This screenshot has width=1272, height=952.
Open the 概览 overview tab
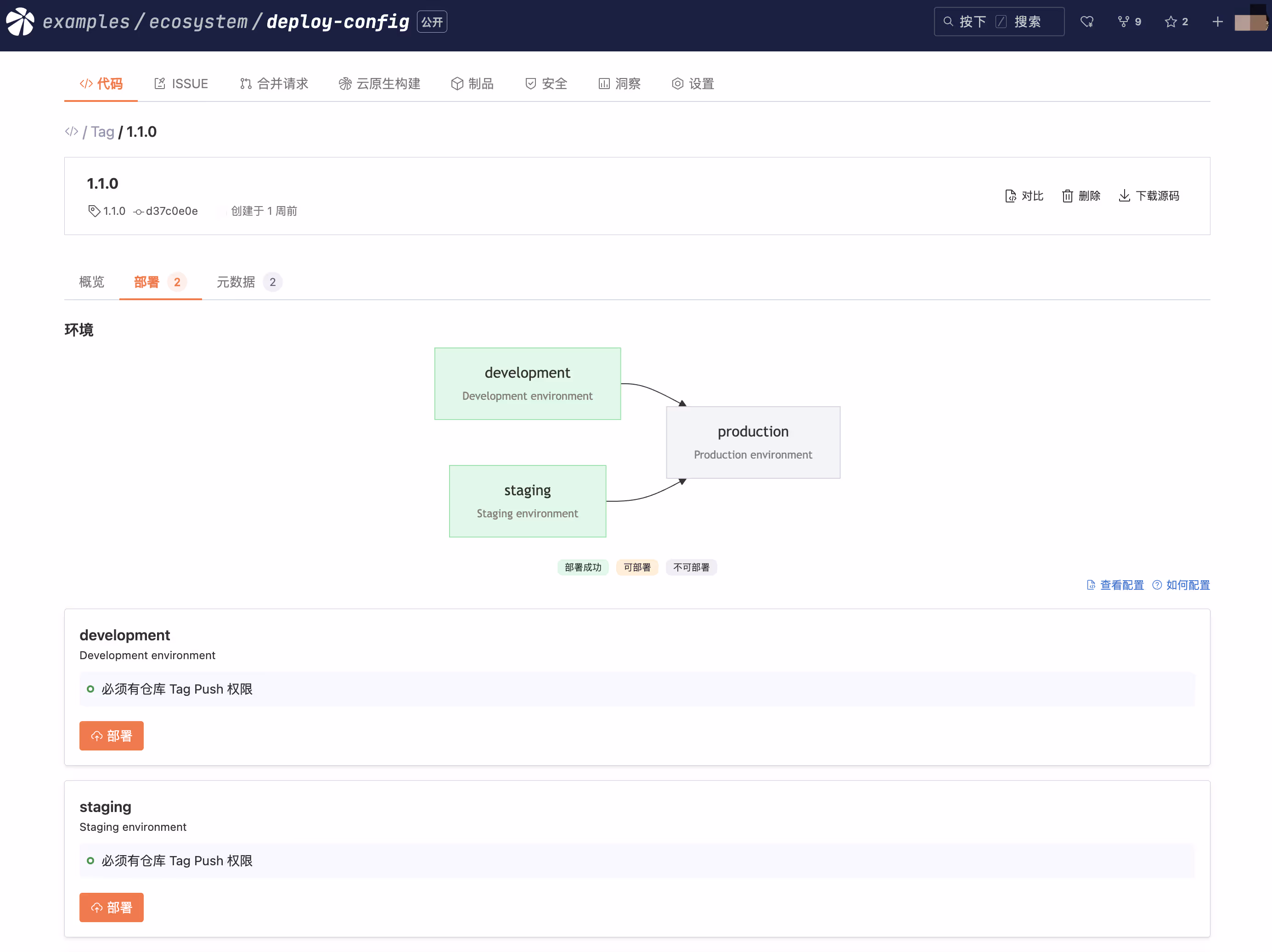(92, 282)
